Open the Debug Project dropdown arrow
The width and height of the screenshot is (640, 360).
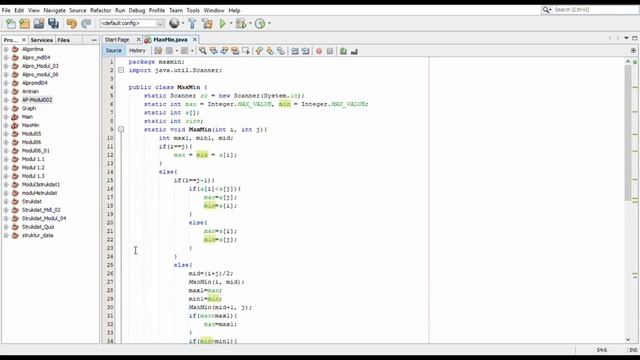(250, 24)
